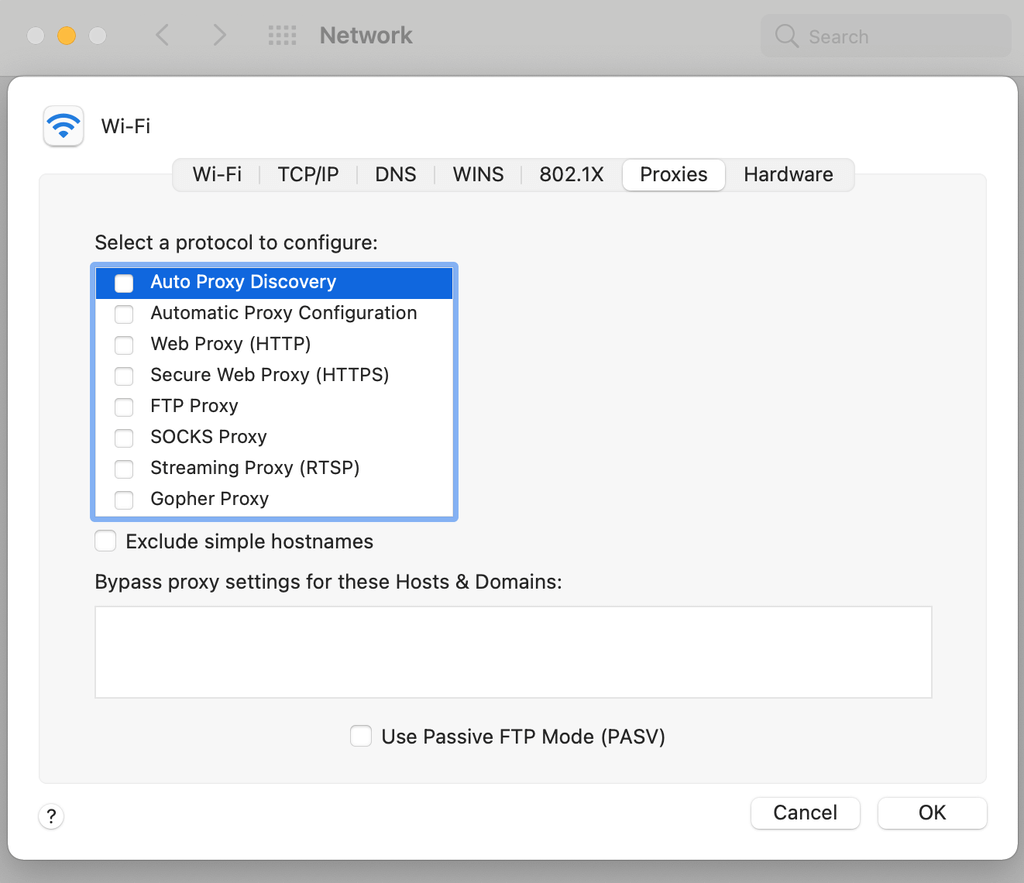The height and width of the screenshot is (883, 1024).
Task: Open the 802.1X tab
Action: click(571, 174)
